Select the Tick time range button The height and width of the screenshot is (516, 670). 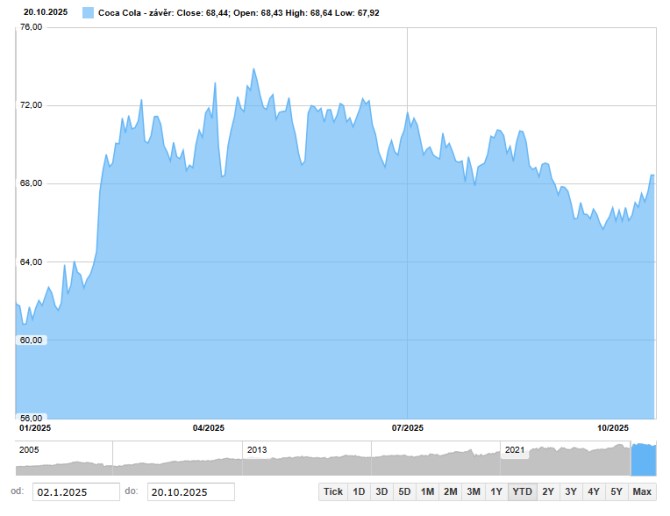click(333, 491)
